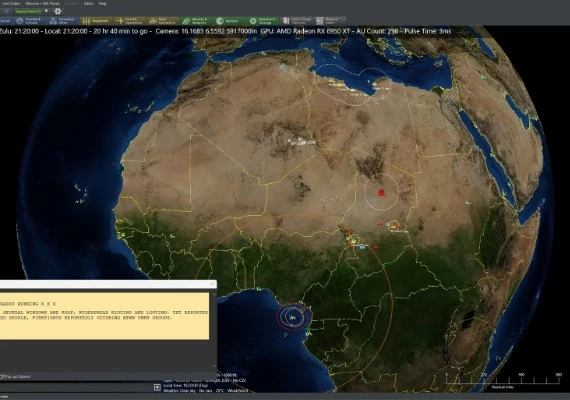Open the Sensors toolbar button

(229, 21)
